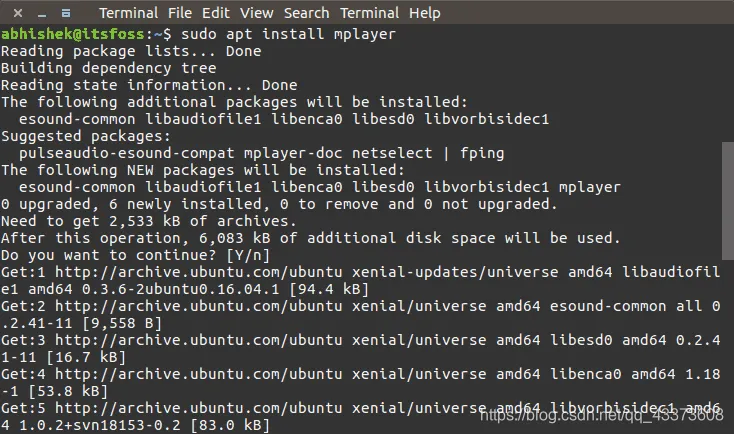
Task: Open the leftmost Terminal menu before File
Action: [129, 13]
